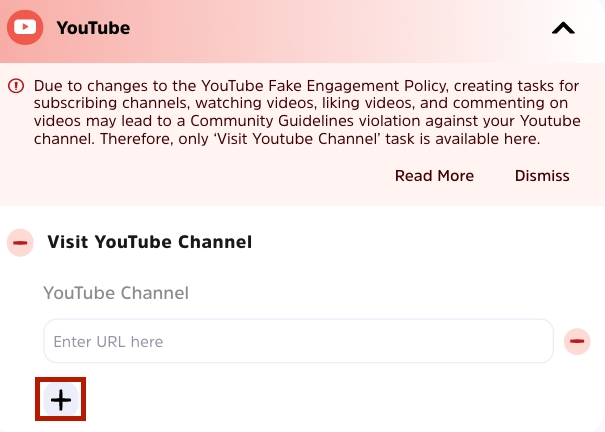Remove the Visit YouTube Channel task via its minus icon
The image size is (605, 432).
click(x=20, y=243)
